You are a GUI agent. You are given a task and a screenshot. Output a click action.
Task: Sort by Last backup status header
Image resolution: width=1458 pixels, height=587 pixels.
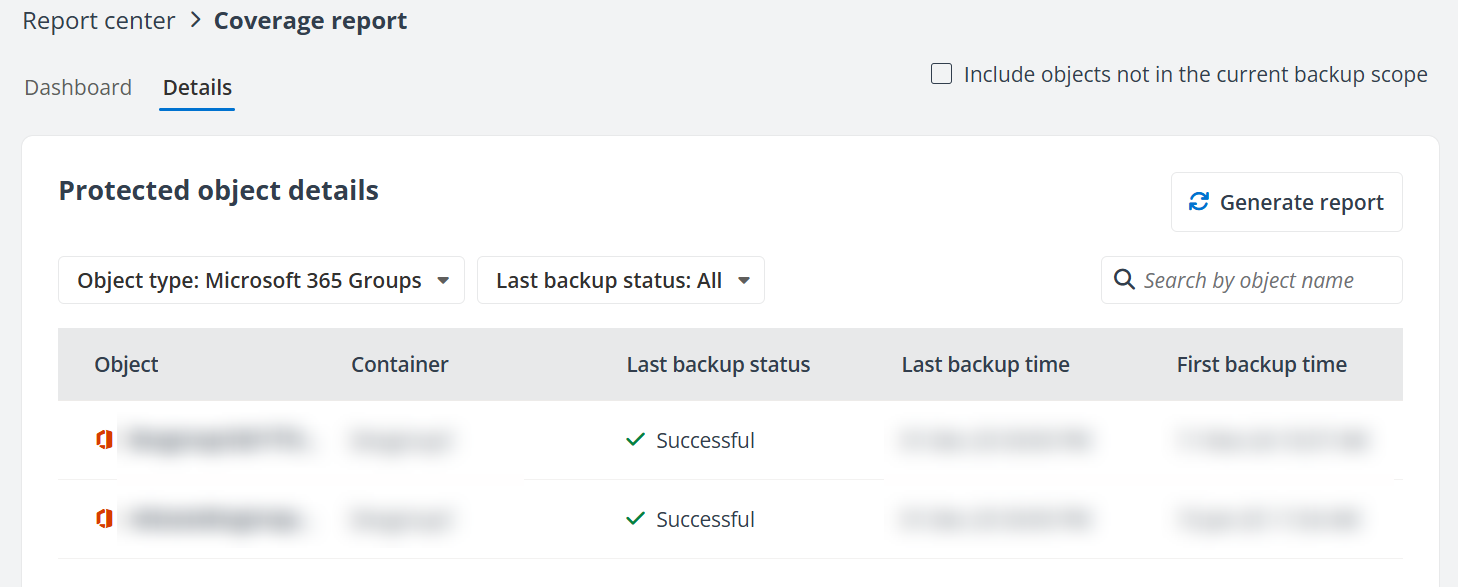(x=718, y=364)
